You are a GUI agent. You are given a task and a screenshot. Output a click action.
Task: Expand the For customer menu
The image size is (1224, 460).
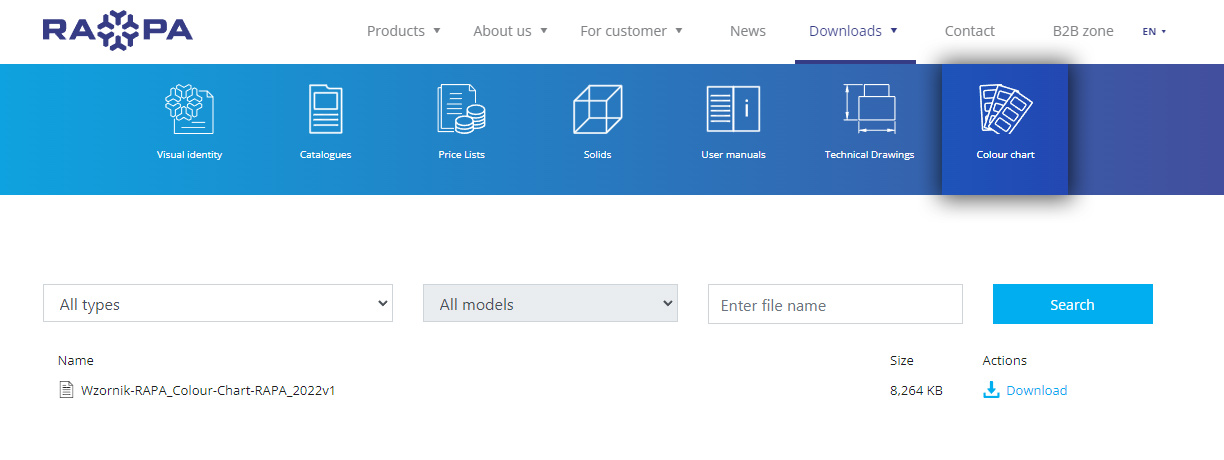(x=631, y=31)
